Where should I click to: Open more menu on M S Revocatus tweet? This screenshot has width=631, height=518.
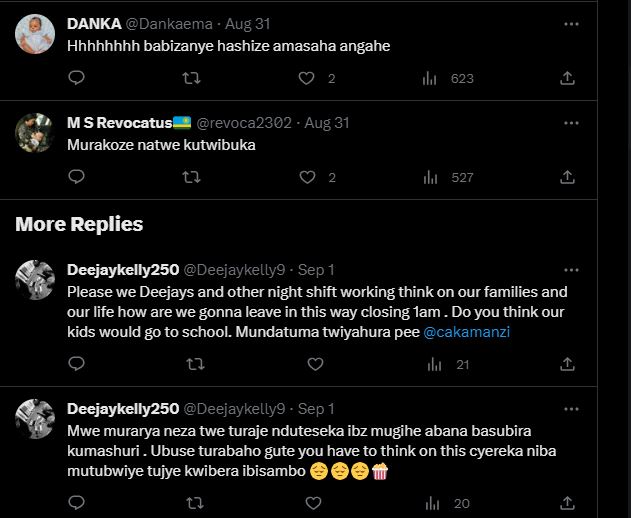click(x=571, y=123)
